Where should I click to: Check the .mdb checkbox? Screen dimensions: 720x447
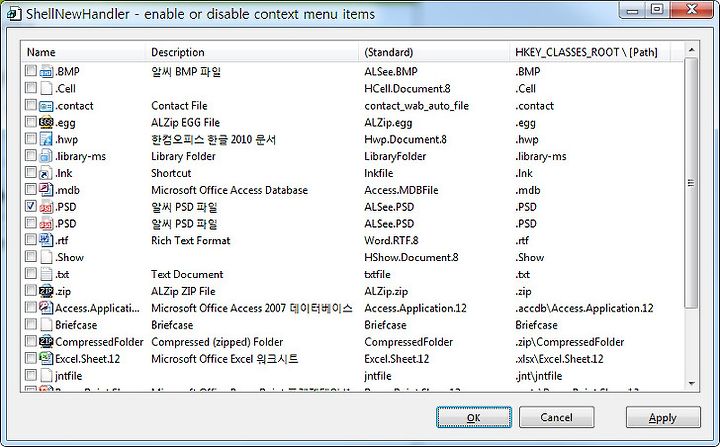tap(31, 189)
